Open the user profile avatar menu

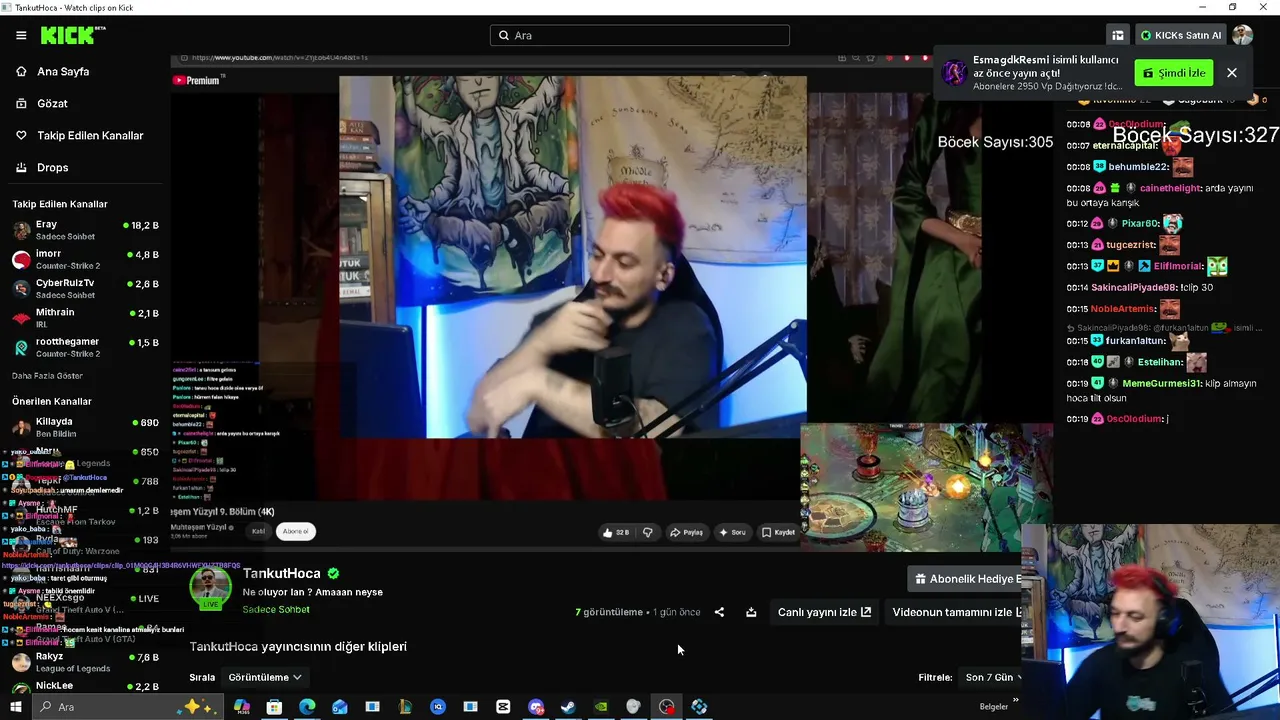1243,35
